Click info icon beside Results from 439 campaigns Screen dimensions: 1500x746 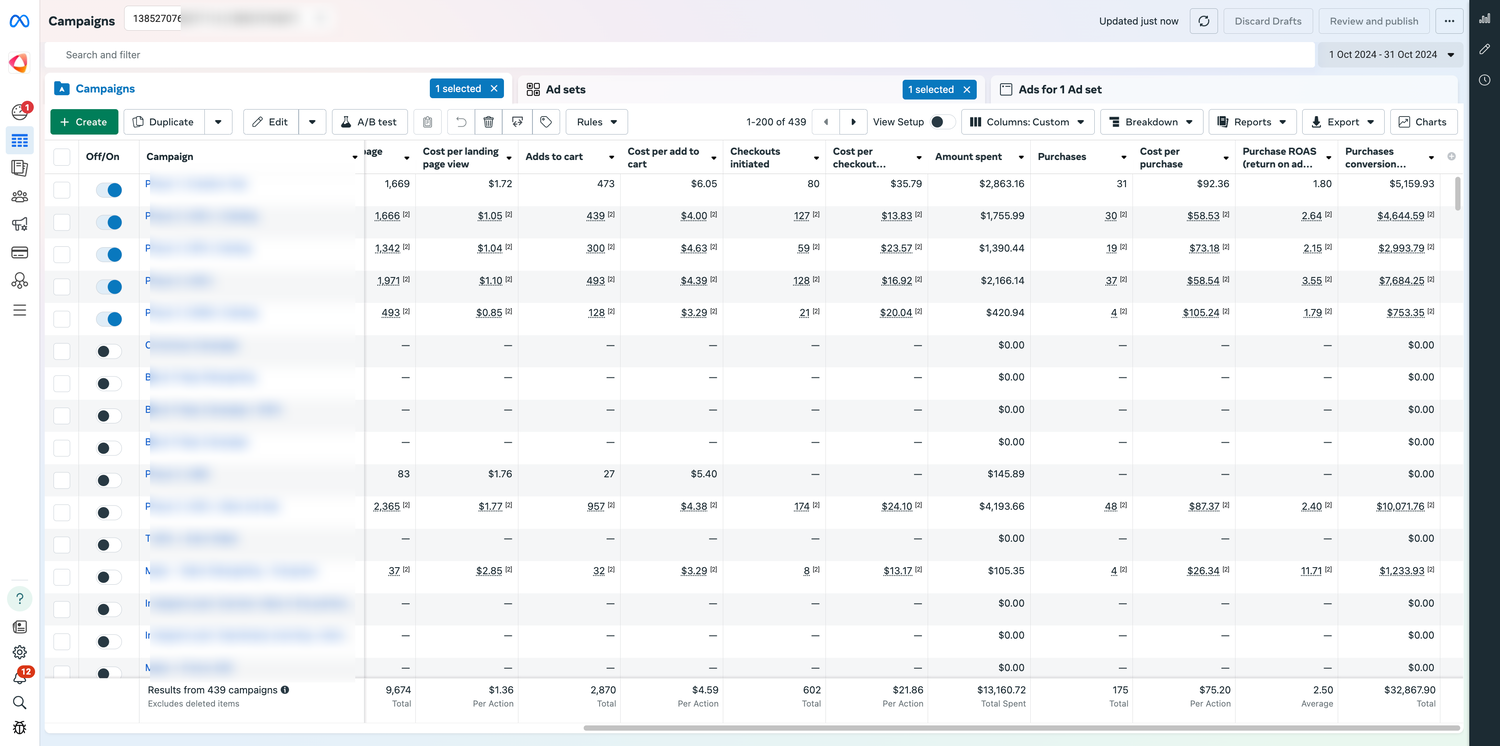tap(285, 690)
